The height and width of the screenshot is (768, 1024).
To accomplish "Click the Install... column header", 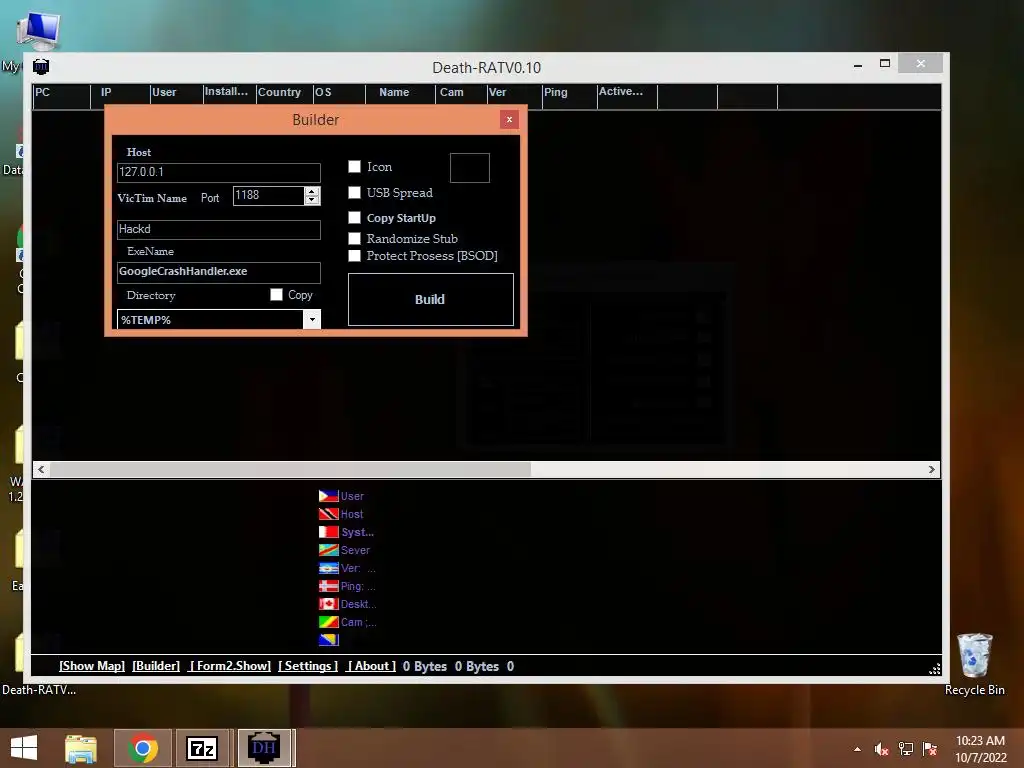I will coord(229,96).
